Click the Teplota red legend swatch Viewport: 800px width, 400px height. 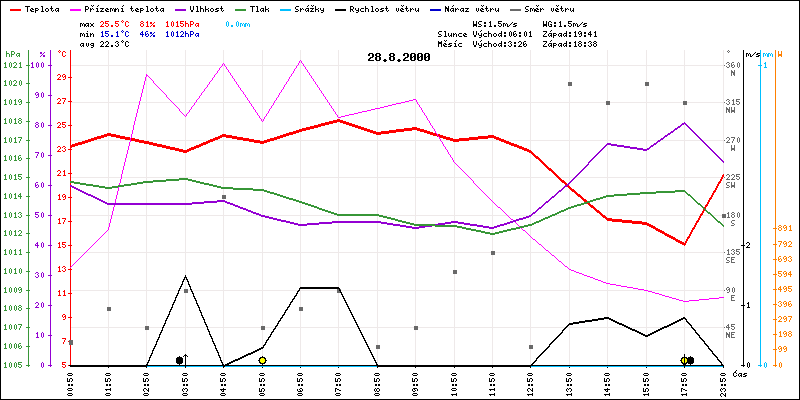click(x=12, y=8)
